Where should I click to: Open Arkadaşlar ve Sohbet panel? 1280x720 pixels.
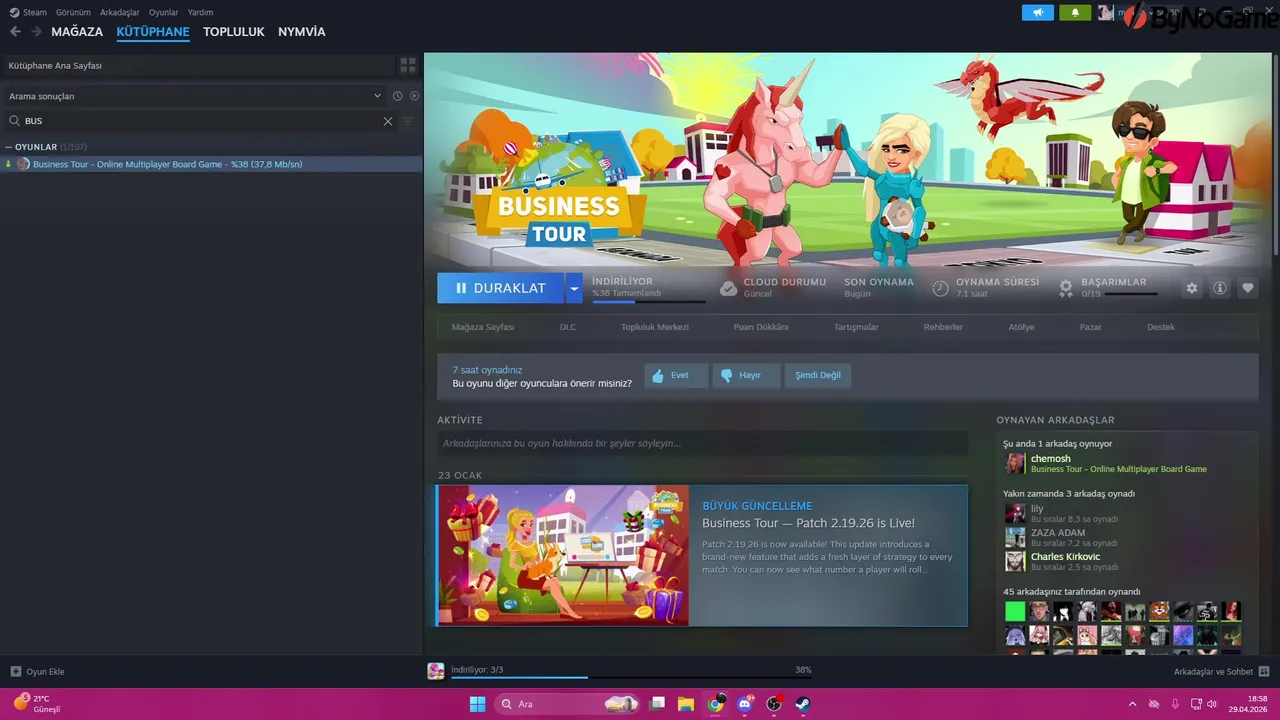(x=1221, y=672)
